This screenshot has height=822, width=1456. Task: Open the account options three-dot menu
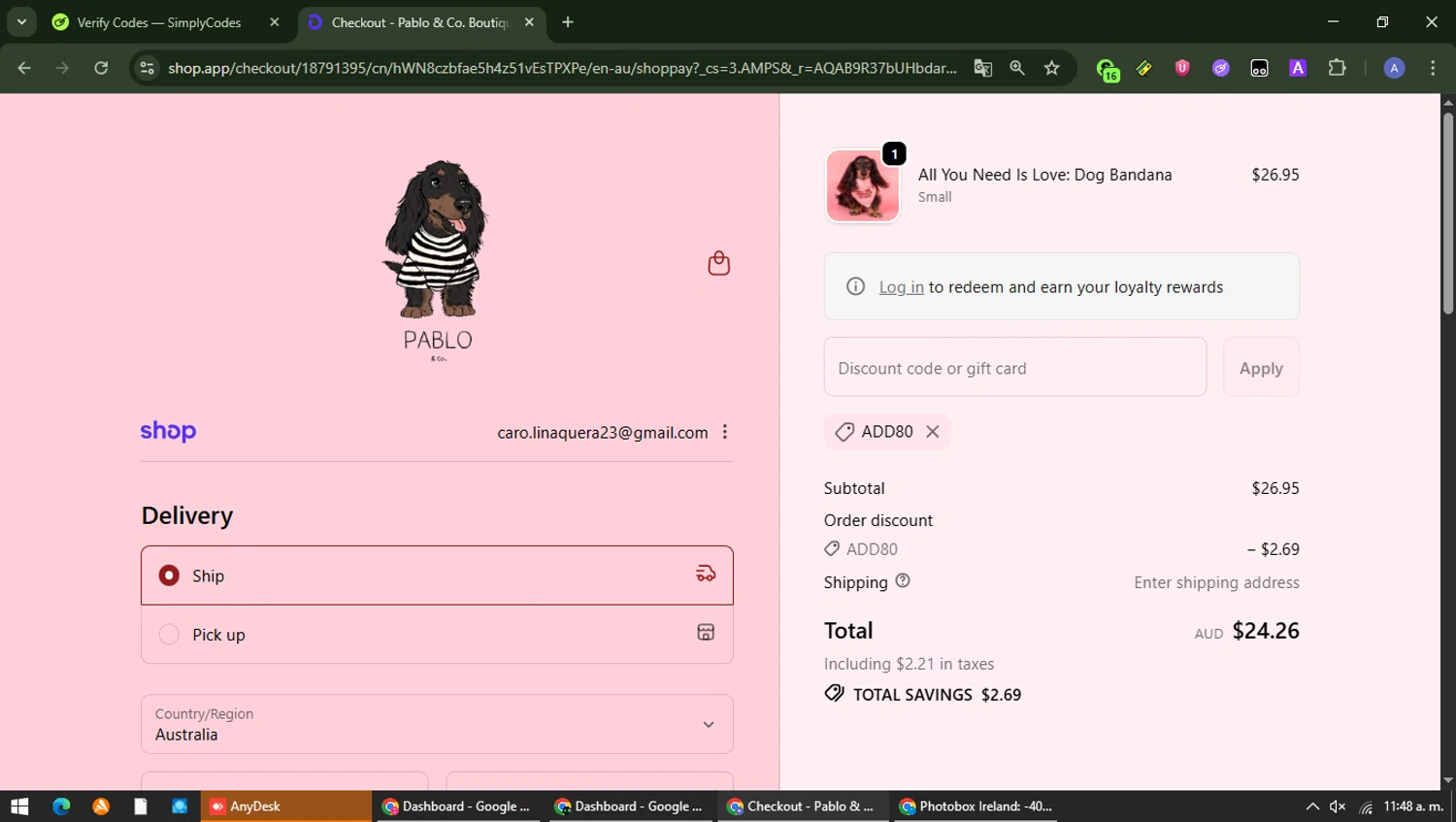(725, 432)
